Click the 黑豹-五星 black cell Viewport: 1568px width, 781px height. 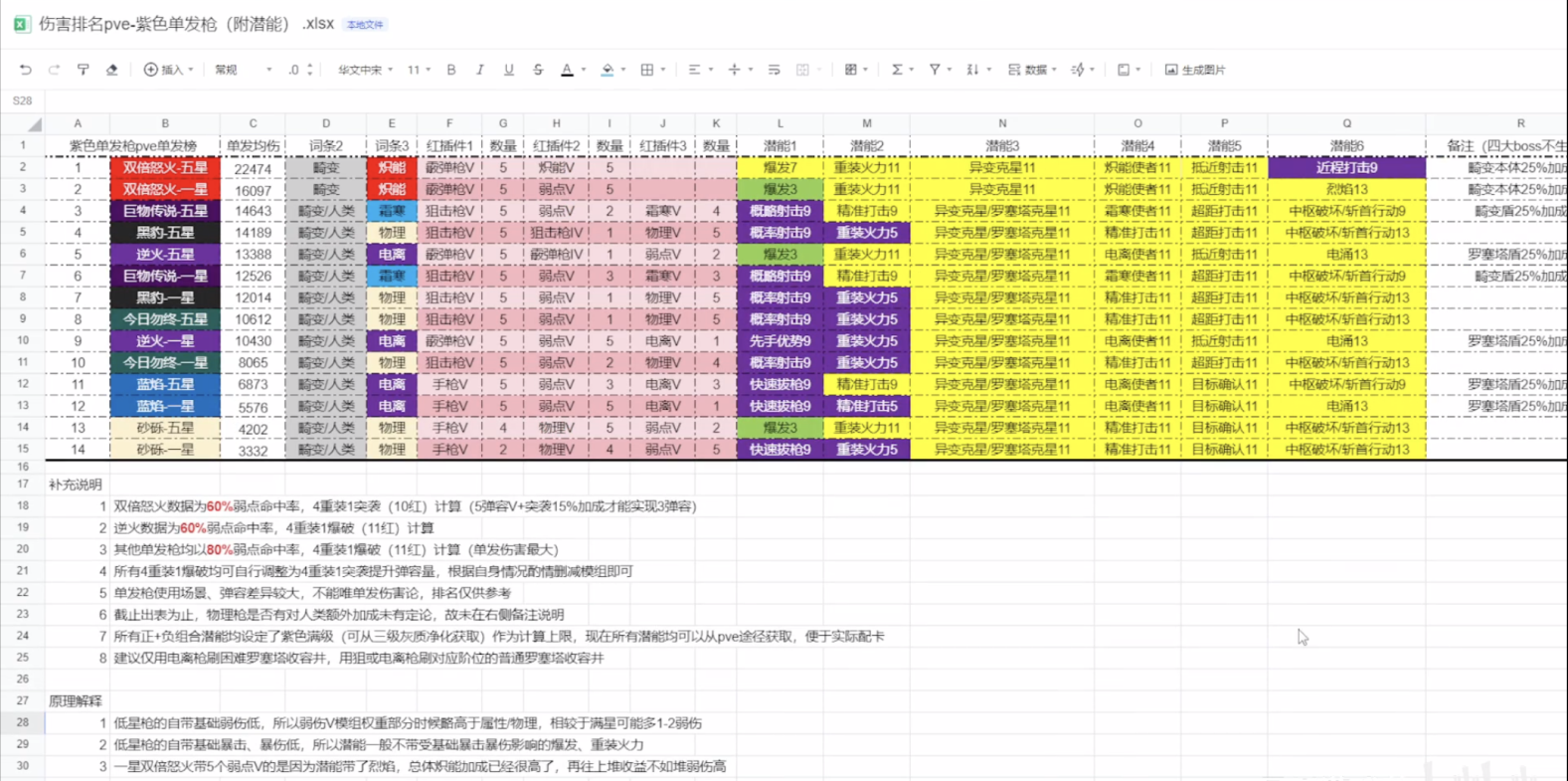165,233
